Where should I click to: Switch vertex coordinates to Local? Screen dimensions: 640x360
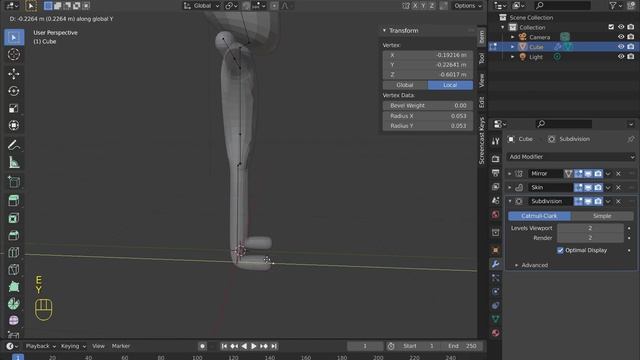(450, 85)
